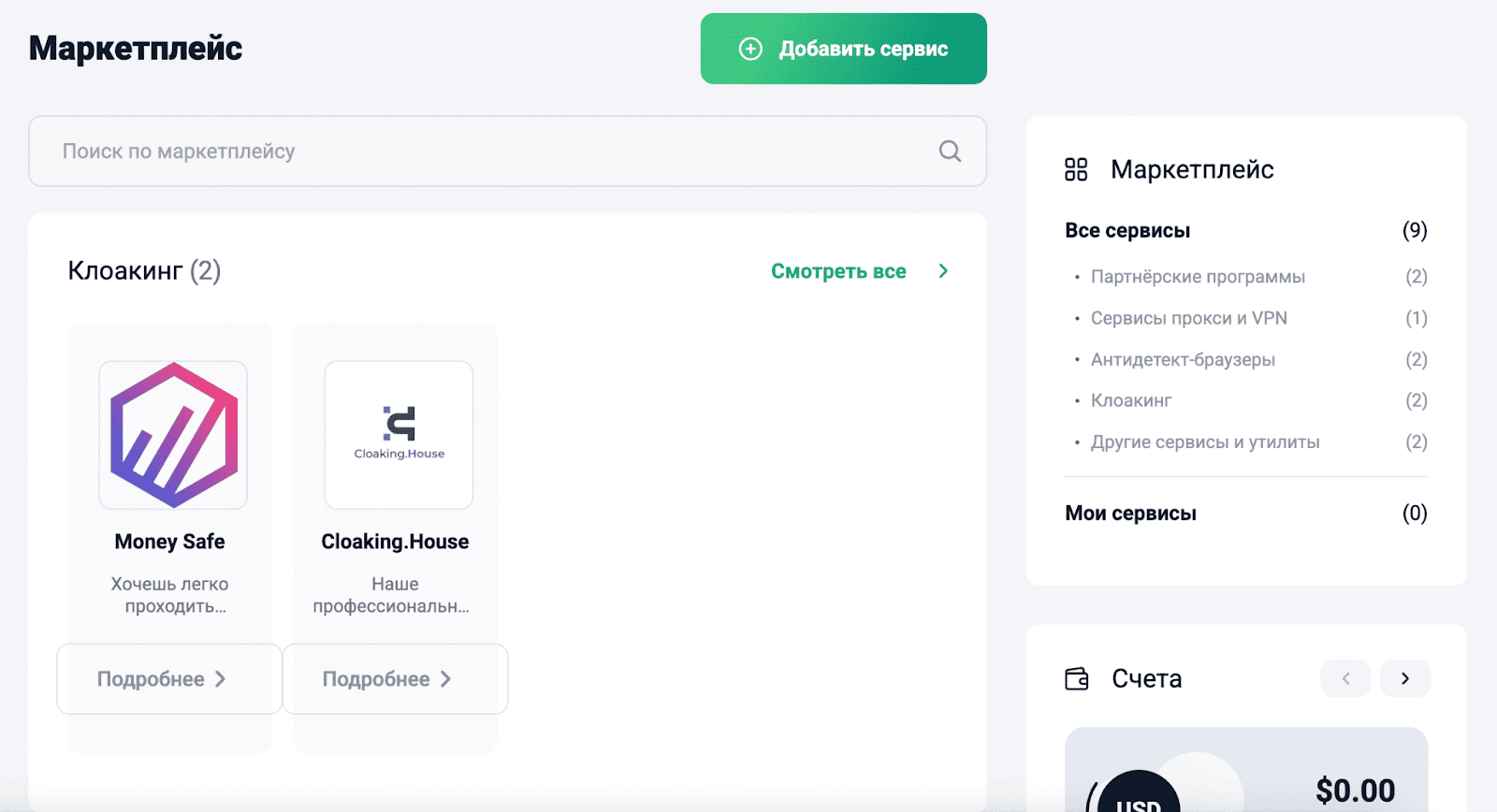1497x812 pixels.
Task: Click the wallet icon beside Счета
Action: (x=1077, y=678)
